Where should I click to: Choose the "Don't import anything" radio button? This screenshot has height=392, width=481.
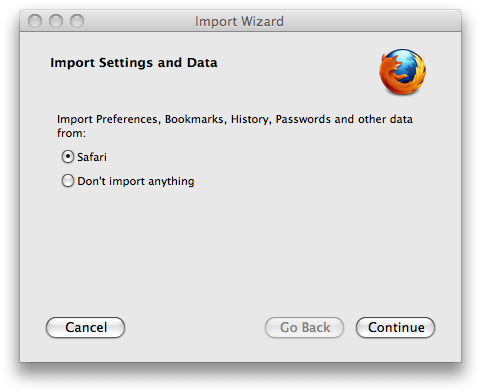68,181
